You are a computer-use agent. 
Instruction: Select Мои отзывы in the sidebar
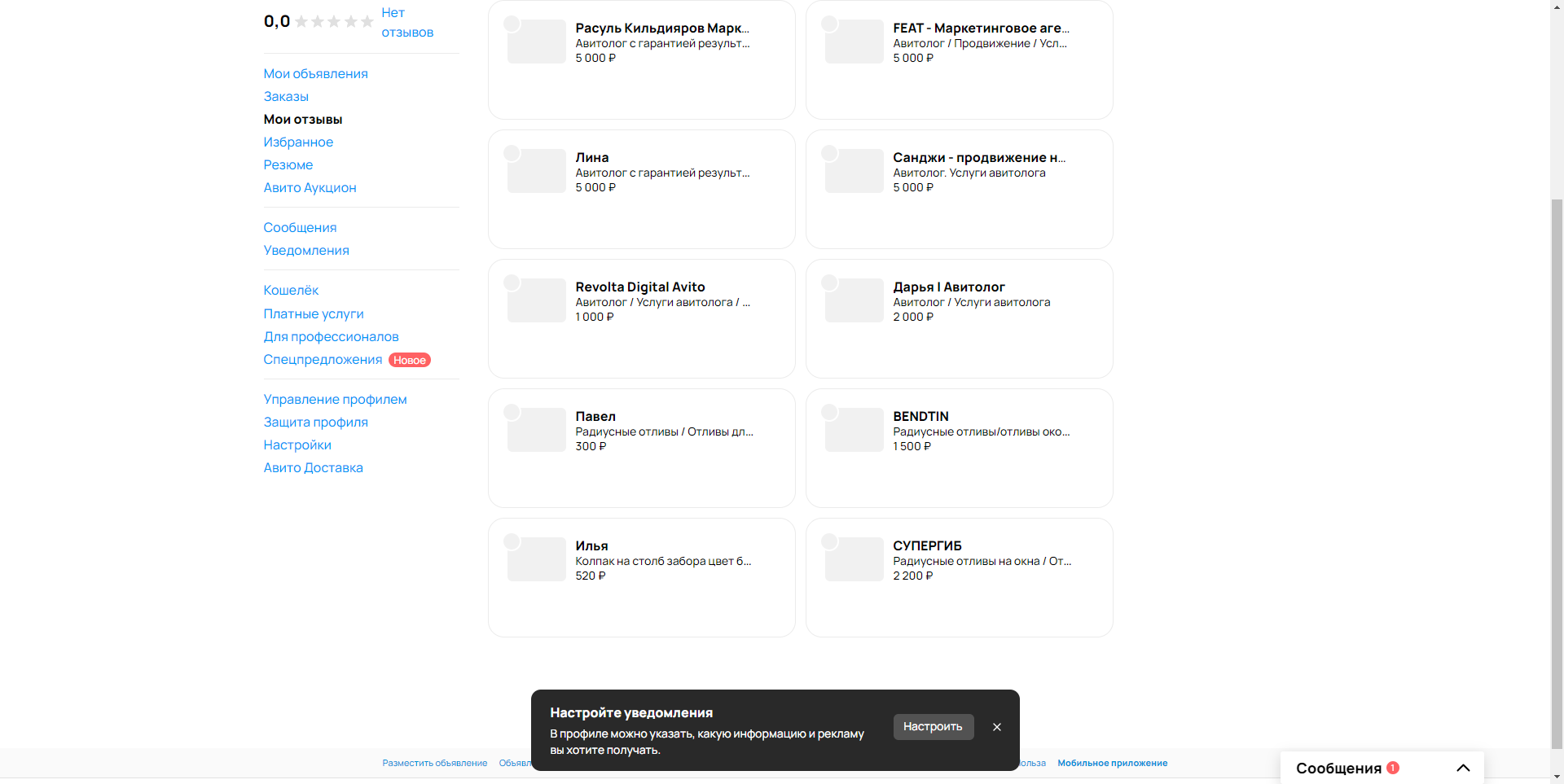pos(303,119)
